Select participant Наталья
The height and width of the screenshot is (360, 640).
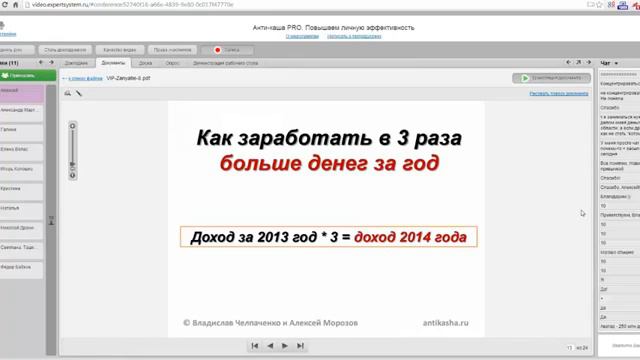pyautogui.click(x=22, y=211)
